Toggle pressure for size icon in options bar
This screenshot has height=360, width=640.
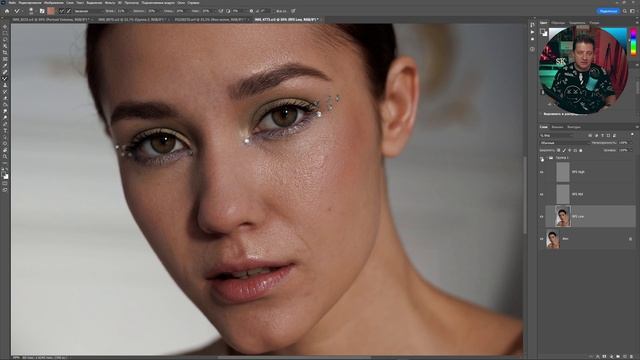click(293, 11)
